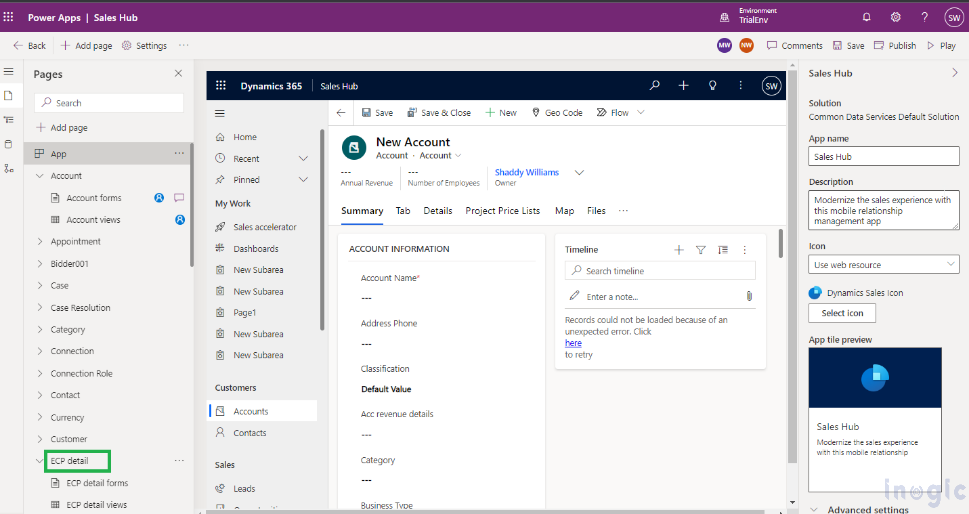Select Accounts in Customers section
This screenshot has height=514, width=969.
[x=263, y=411]
